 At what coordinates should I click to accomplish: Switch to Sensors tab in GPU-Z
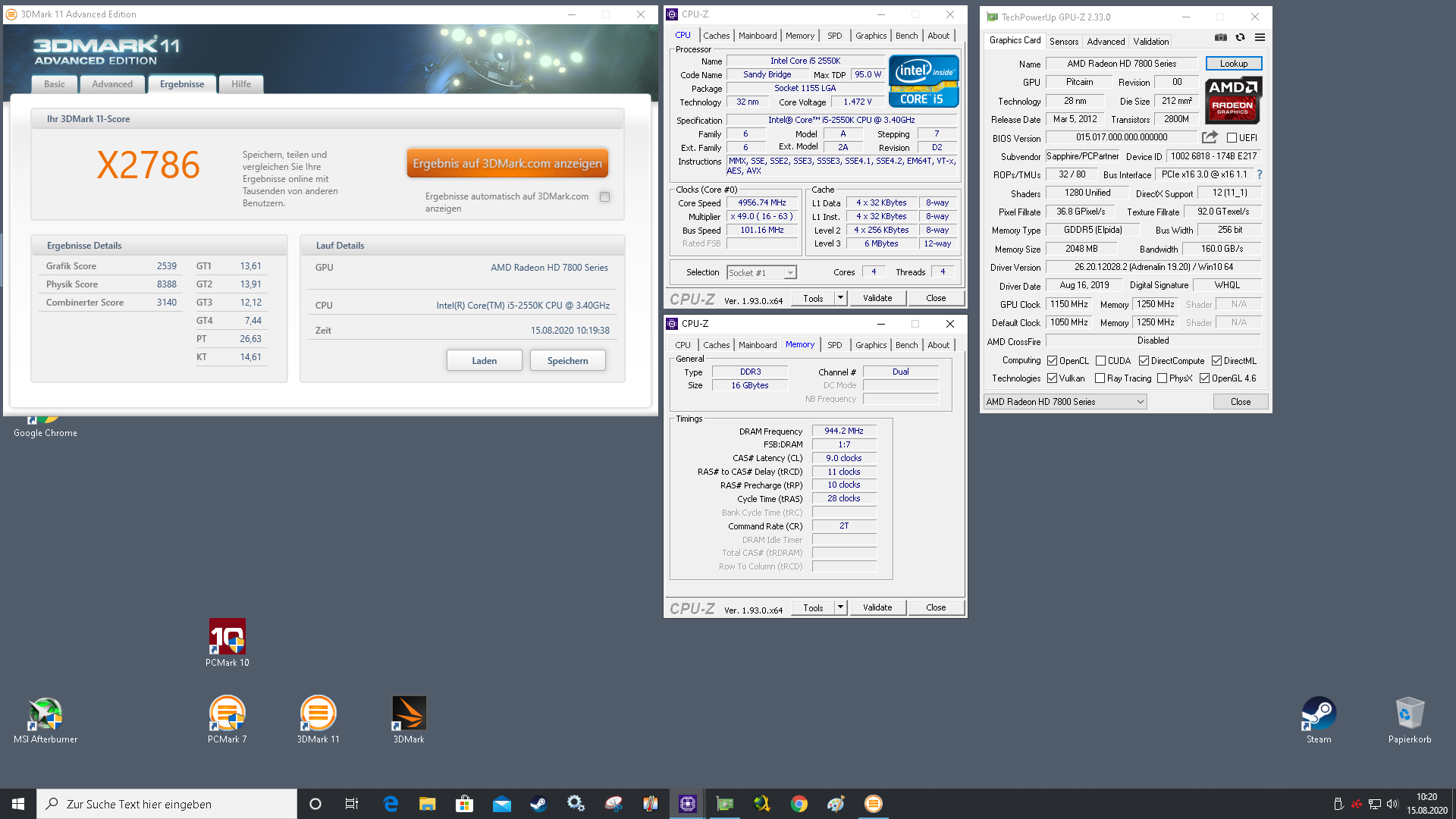click(x=1063, y=42)
